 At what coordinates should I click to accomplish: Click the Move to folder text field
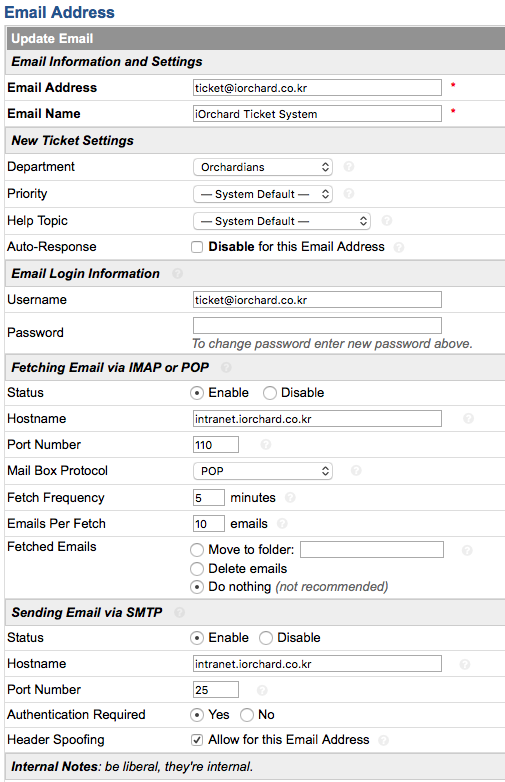(x=372, y=550)
